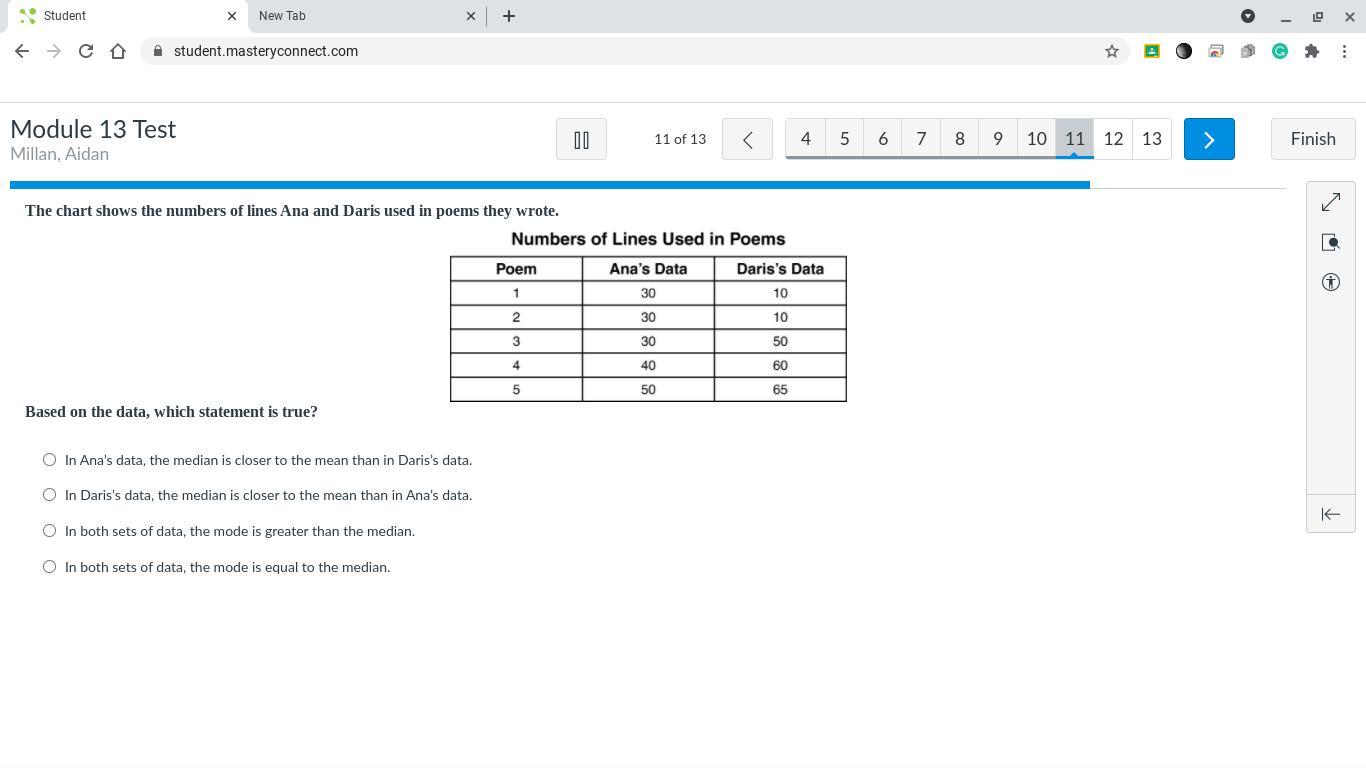Viewport: 1366px width, 768px height.
Task: Jump to question 12
Action: coord(1113,139)
